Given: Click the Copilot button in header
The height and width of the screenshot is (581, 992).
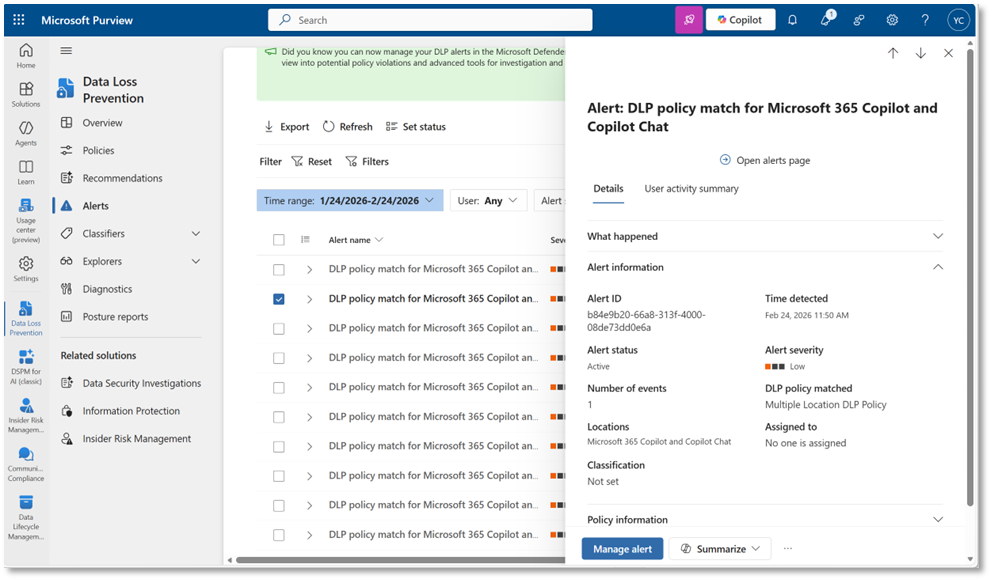Looking at the screenshot, I should pos(740,20).
